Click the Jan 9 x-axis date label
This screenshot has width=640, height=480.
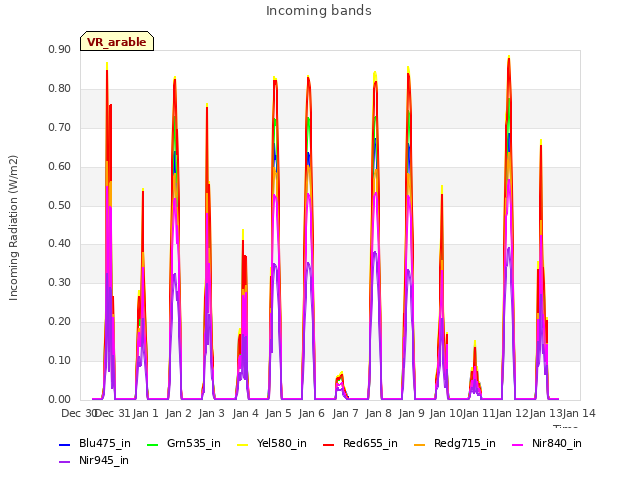pyautogui.click(x=412, y=413)
